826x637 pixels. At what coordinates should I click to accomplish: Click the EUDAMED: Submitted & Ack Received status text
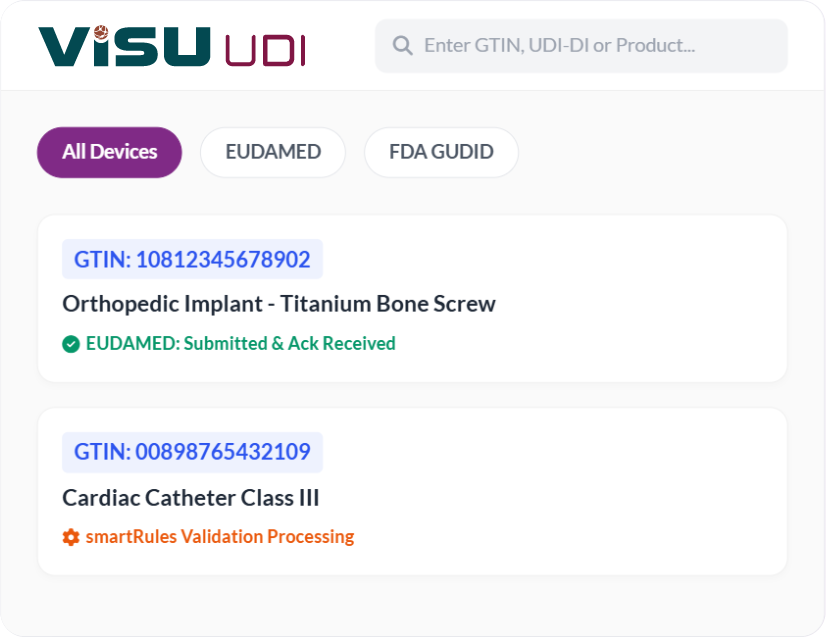[240, 343]
